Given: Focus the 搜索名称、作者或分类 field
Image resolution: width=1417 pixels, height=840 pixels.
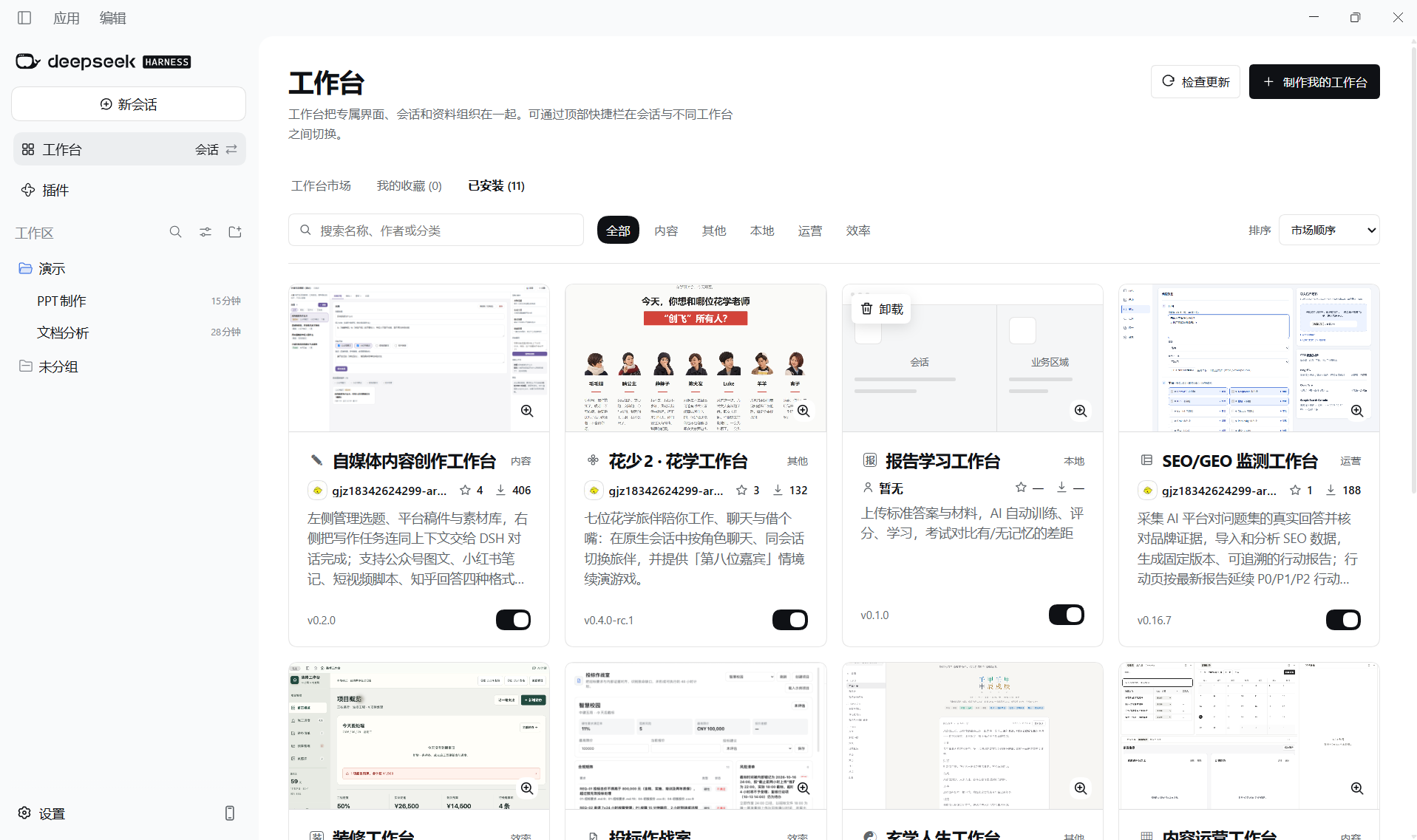Looking at the screenshot, I should click(x=436, y=231).
